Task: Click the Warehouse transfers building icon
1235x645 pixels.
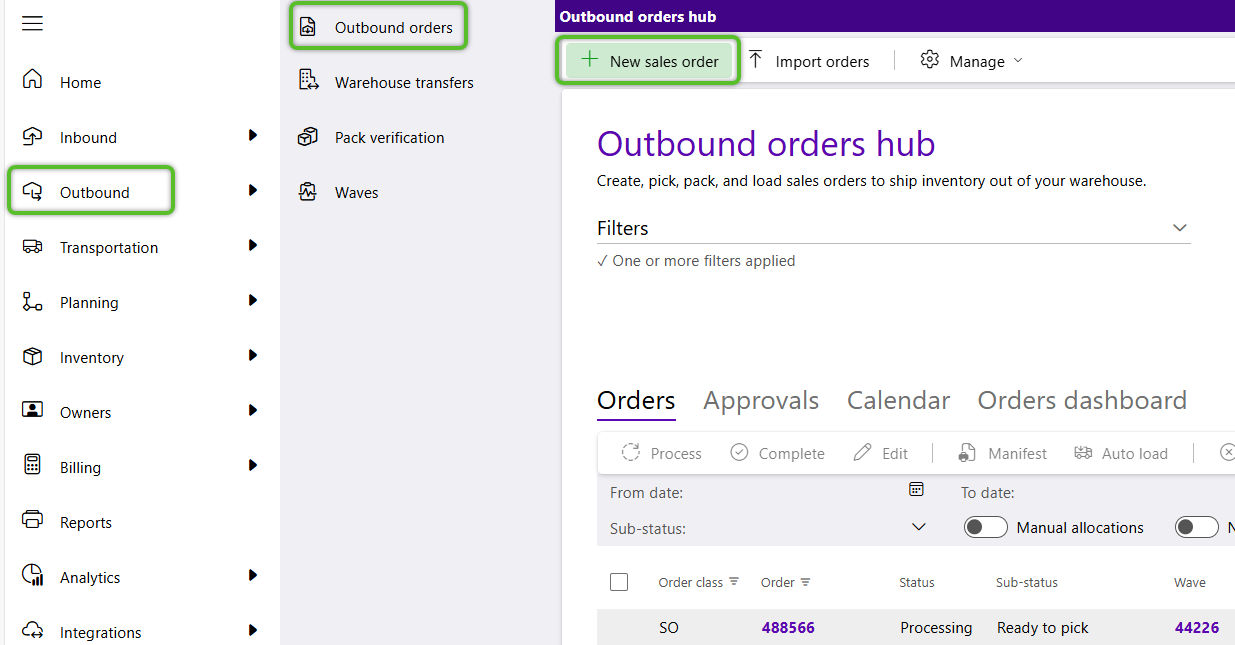Action: pyautogui.click(x=308, y=81)
